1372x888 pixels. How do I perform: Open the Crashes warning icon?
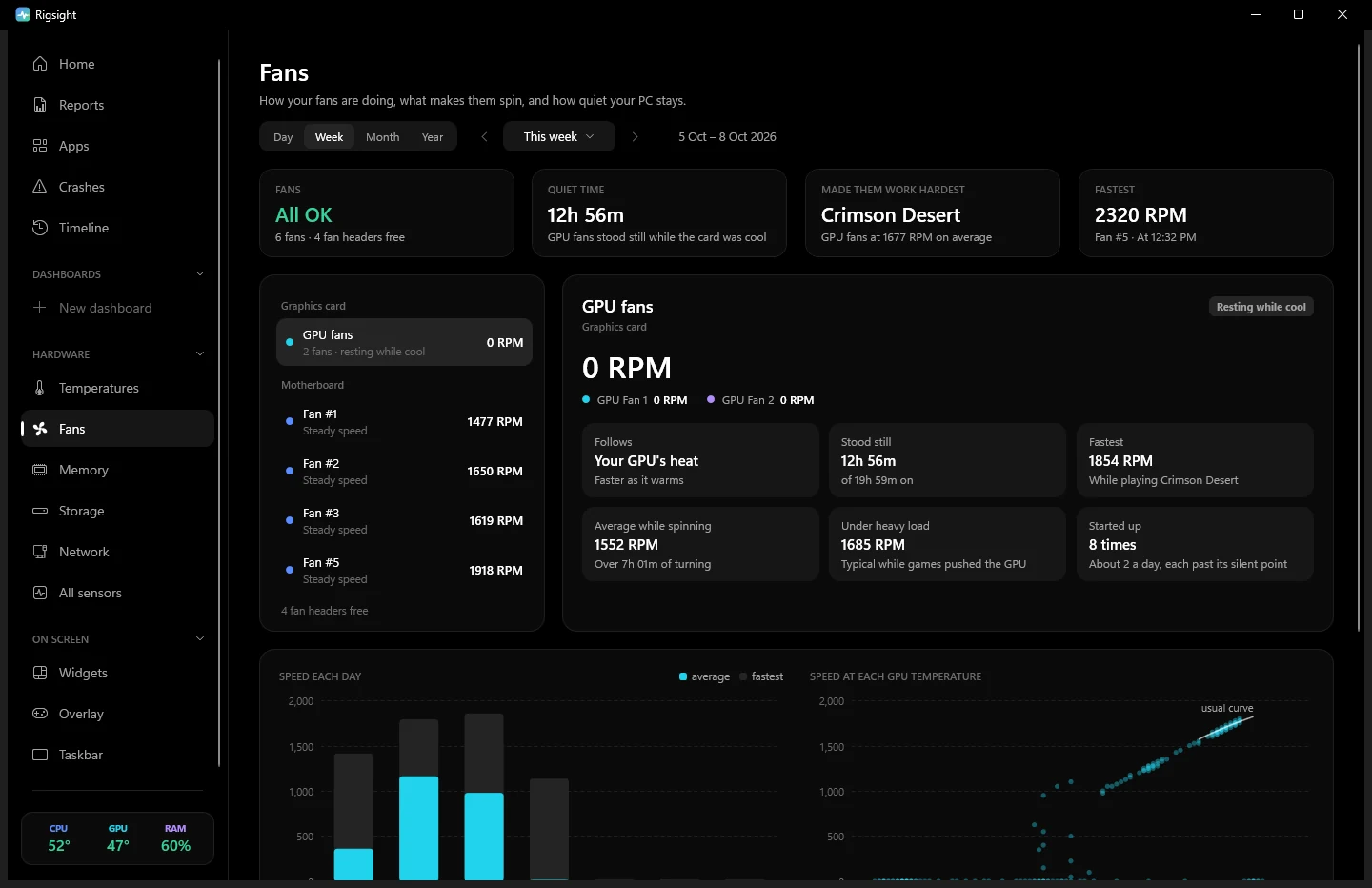coord(40,187)
